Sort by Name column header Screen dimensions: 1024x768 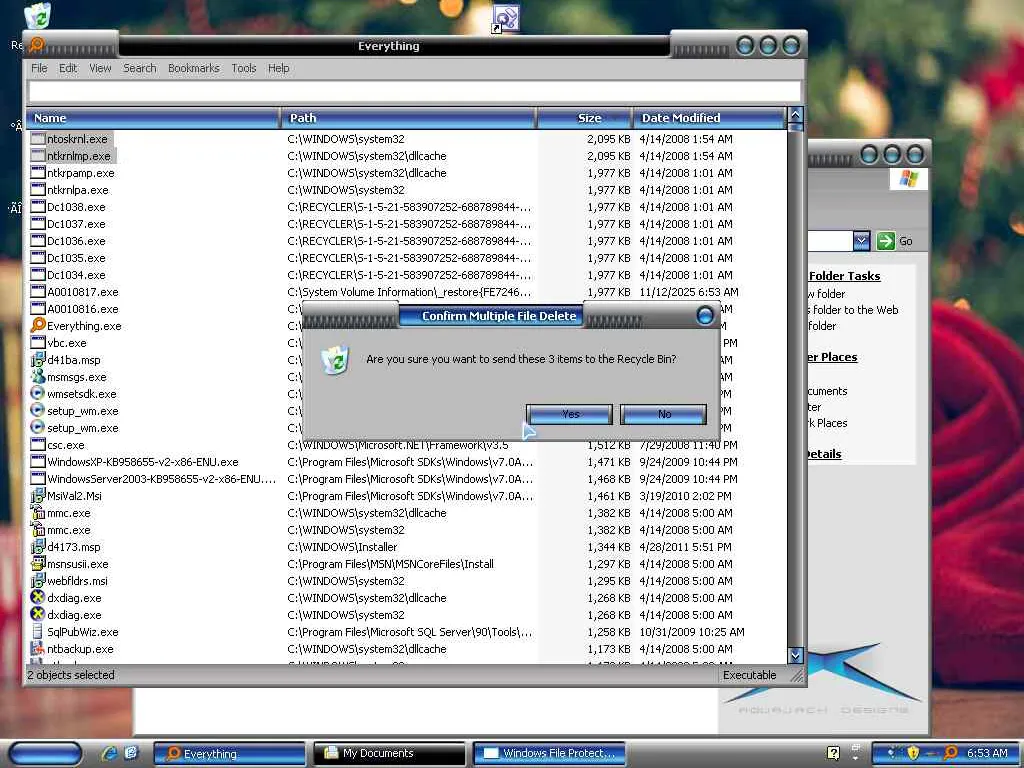153,118
